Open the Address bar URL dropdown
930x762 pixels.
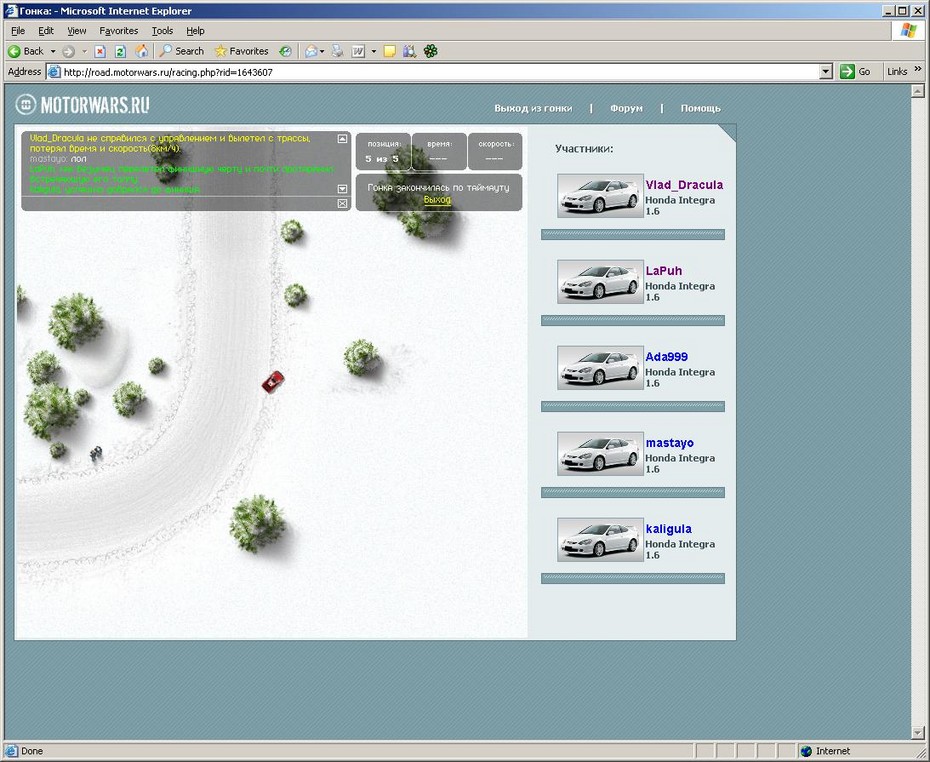tap(826, 72)
